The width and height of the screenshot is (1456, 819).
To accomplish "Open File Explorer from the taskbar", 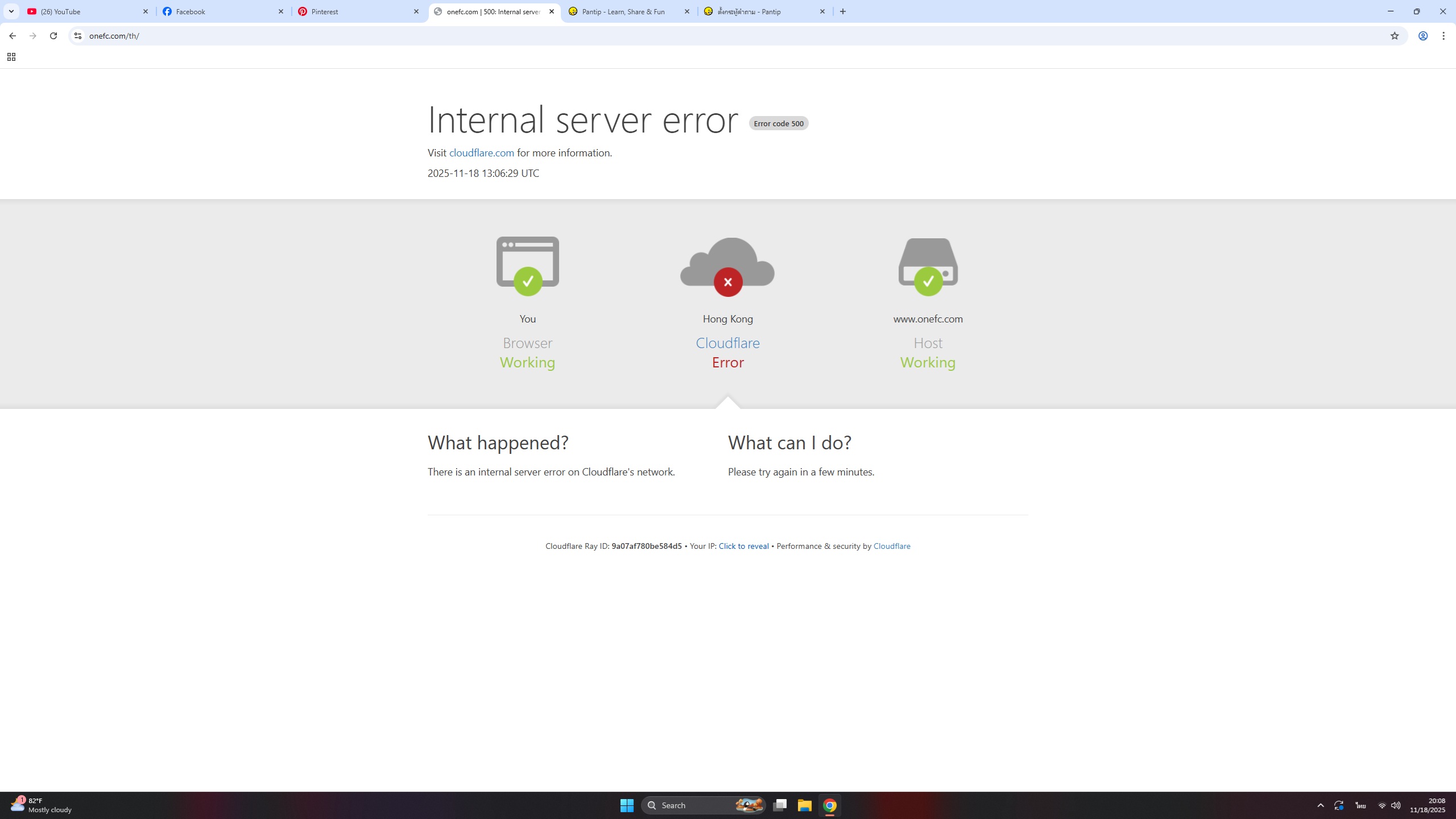I will pyautogui.click(x=804, y=805).
